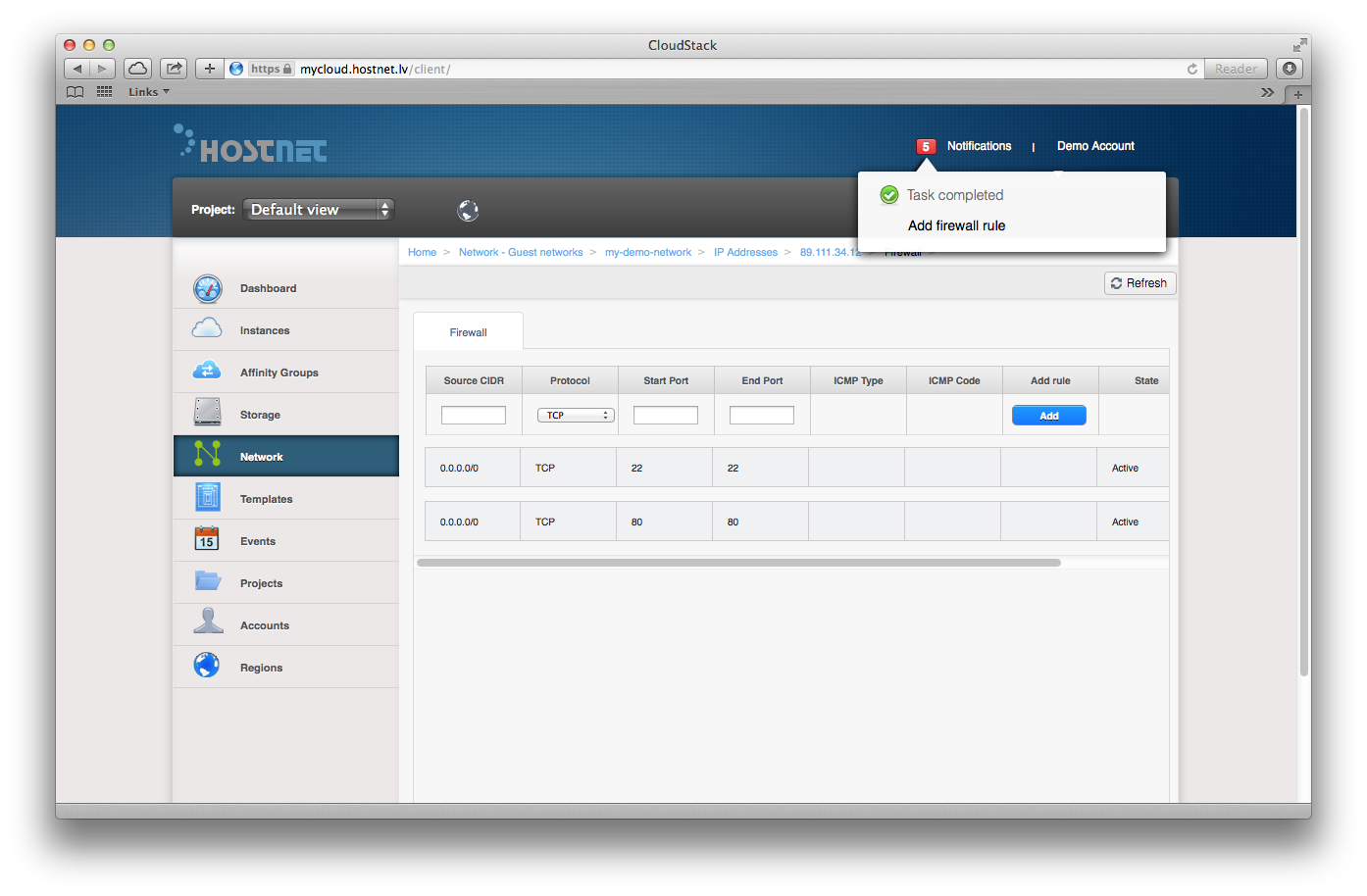The width and height of the screenshot is (1367, 896).
Task: Click the Dashboard gauge icon
Action: [x=208, y=288]
